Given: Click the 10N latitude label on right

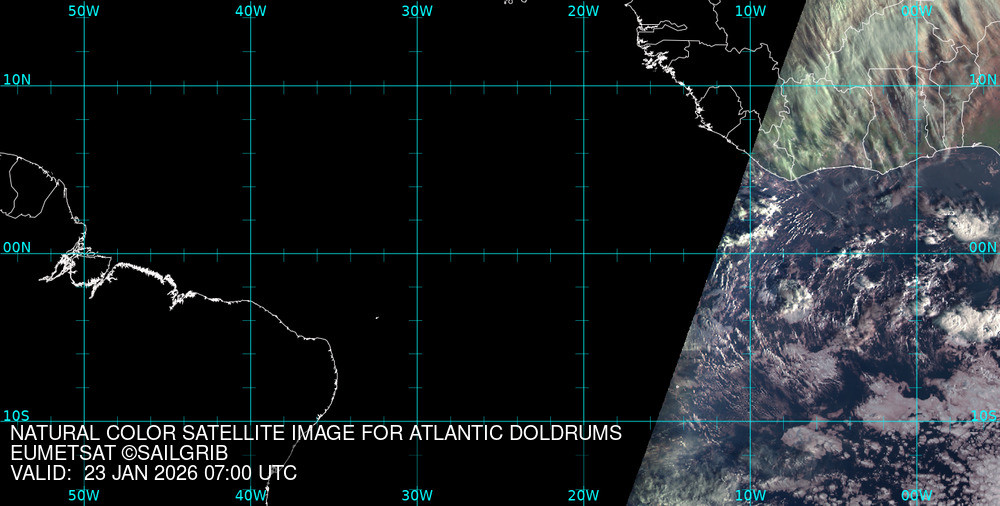Looking at the screenshot, I should (983, 79).
